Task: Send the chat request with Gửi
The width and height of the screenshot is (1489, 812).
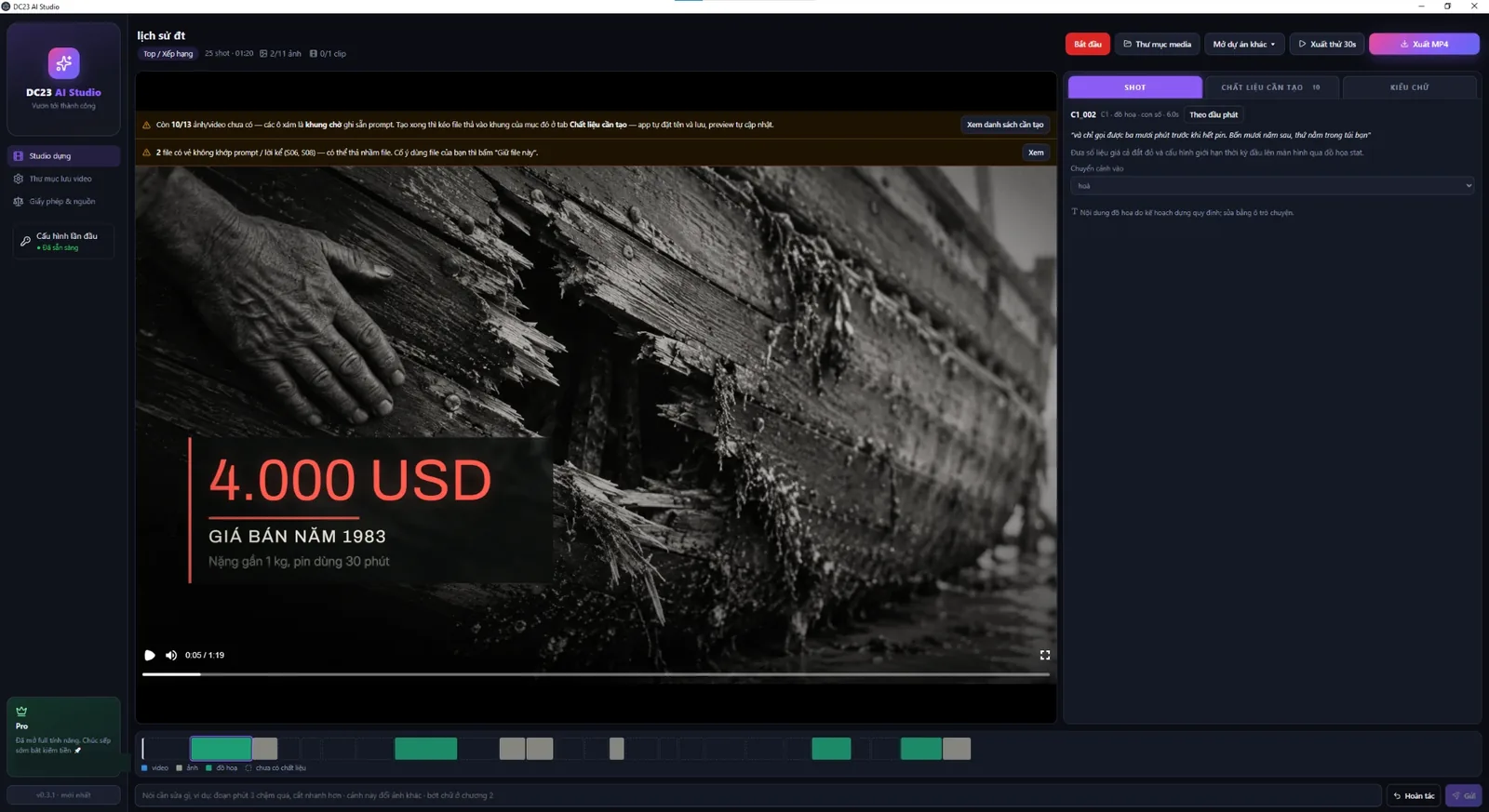Action: click(x=1464, y=795)
